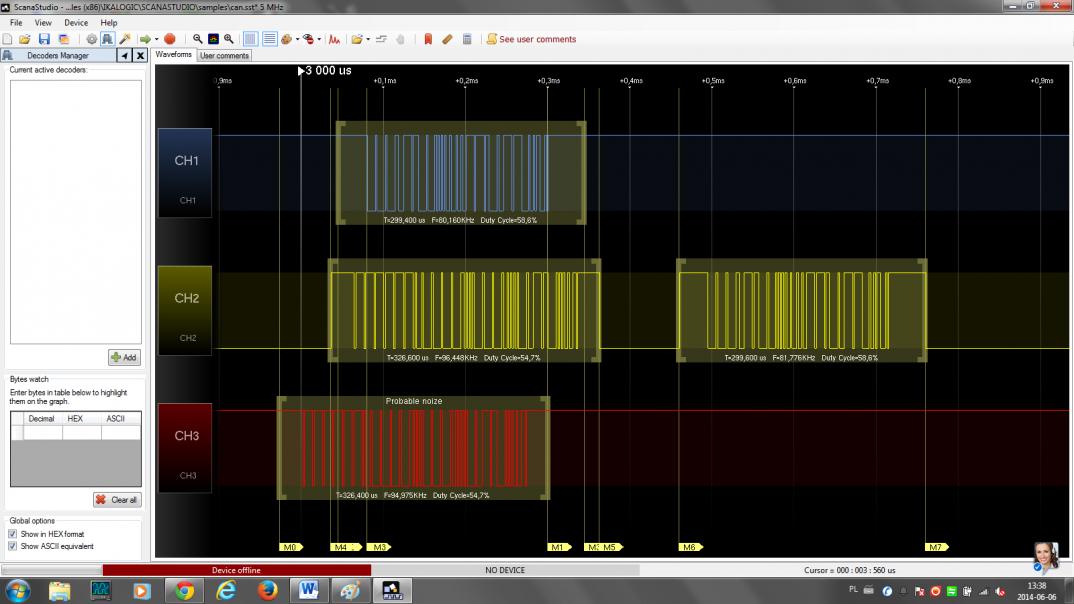
Task: Select the CH3 channel label
Action: coord(186,448)
